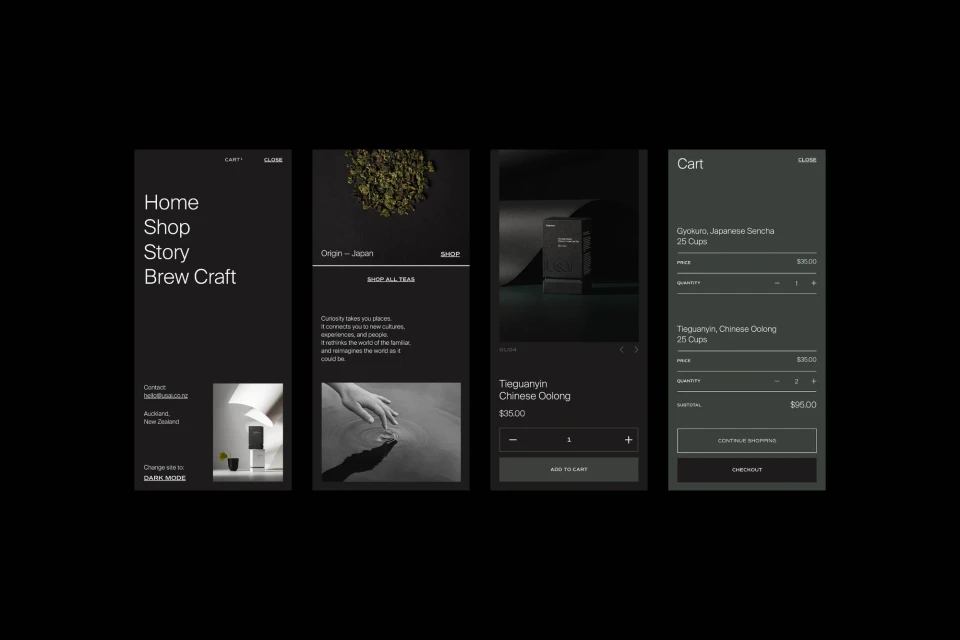Click the product vase thumbnail on the menu screen
The width and height of the screenshot is (960, 640).
pyautogui.click(x=247, y=432)
